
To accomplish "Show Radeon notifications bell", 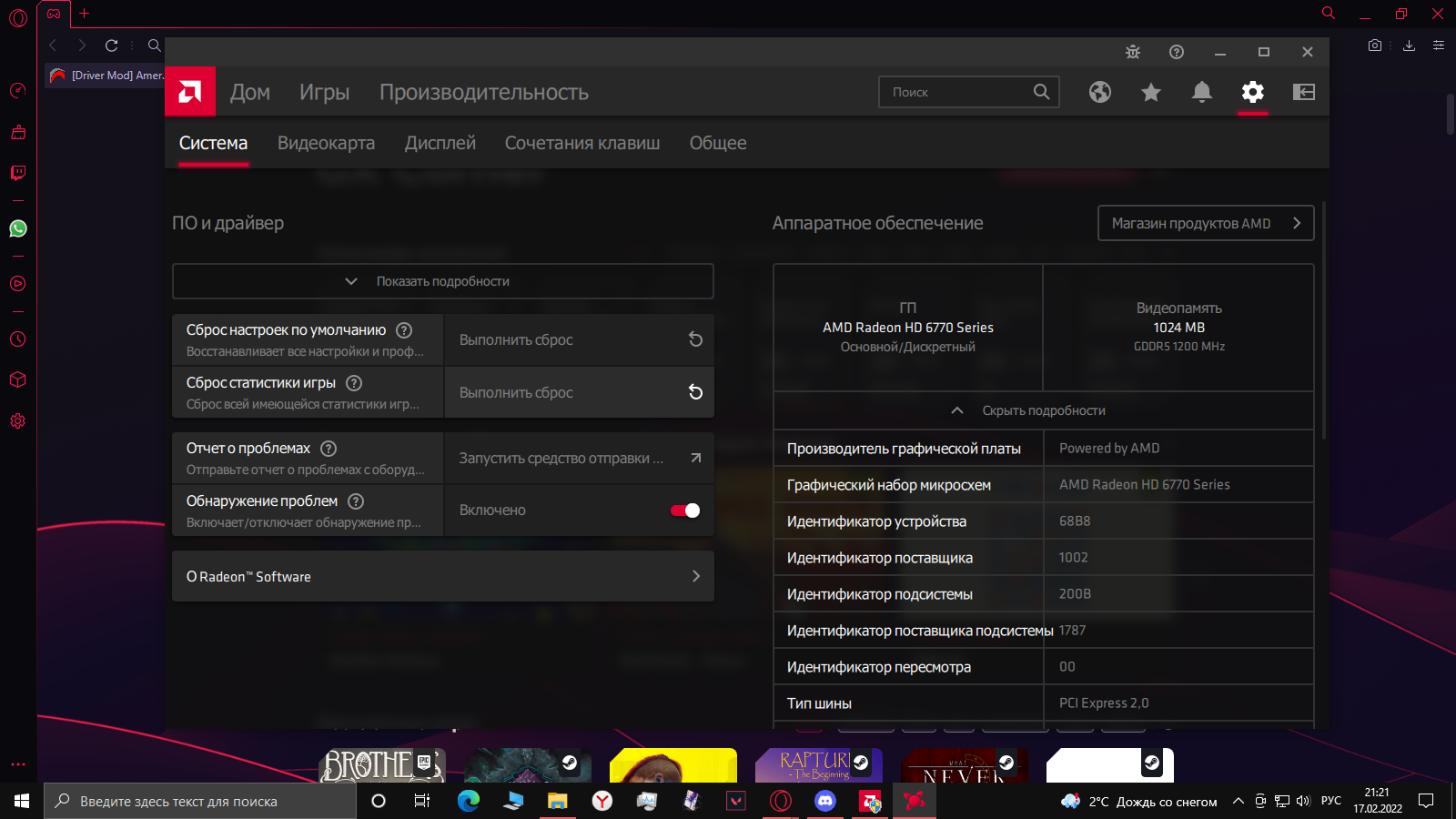I will [x=1202, y=92].
